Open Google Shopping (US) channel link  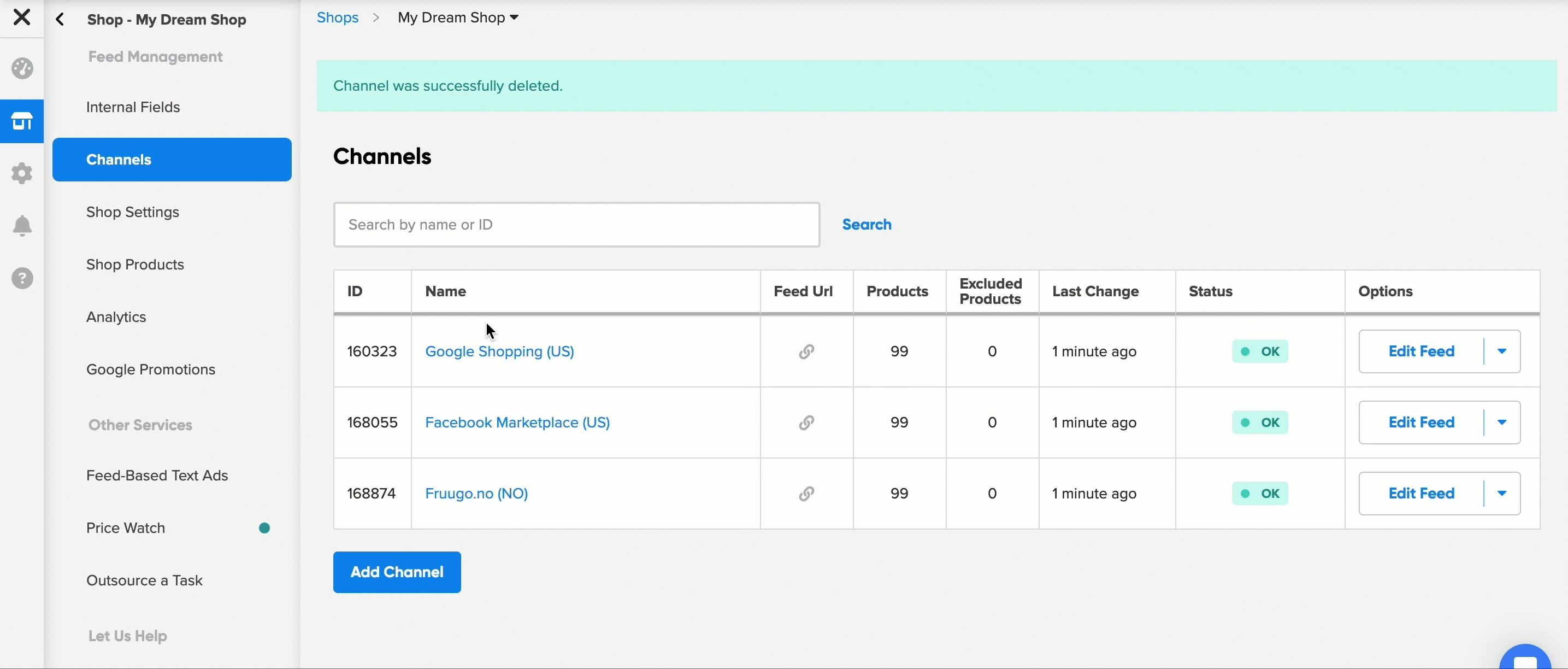point(499,351)
